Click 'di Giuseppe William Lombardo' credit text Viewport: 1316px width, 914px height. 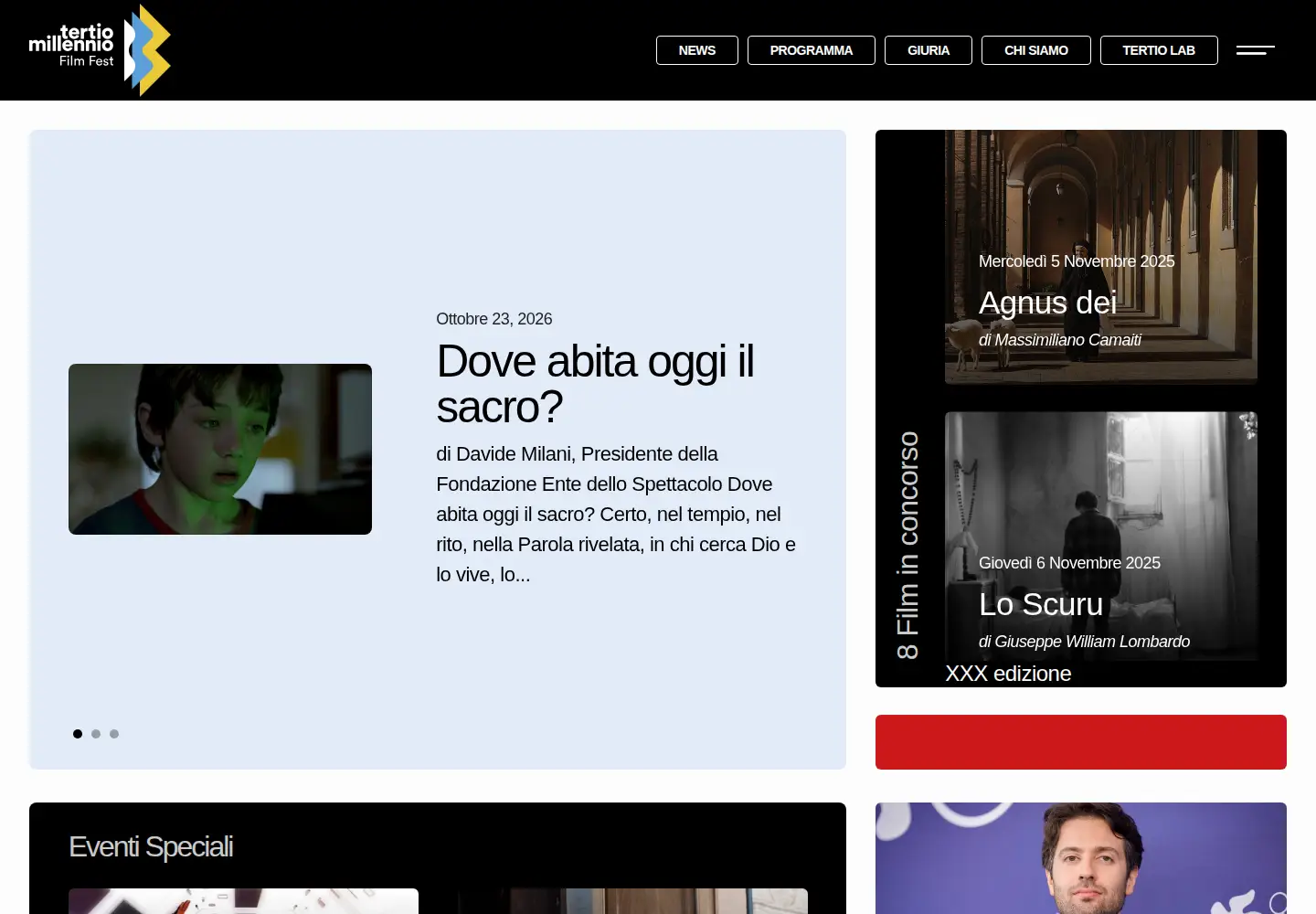(1084, 642)
